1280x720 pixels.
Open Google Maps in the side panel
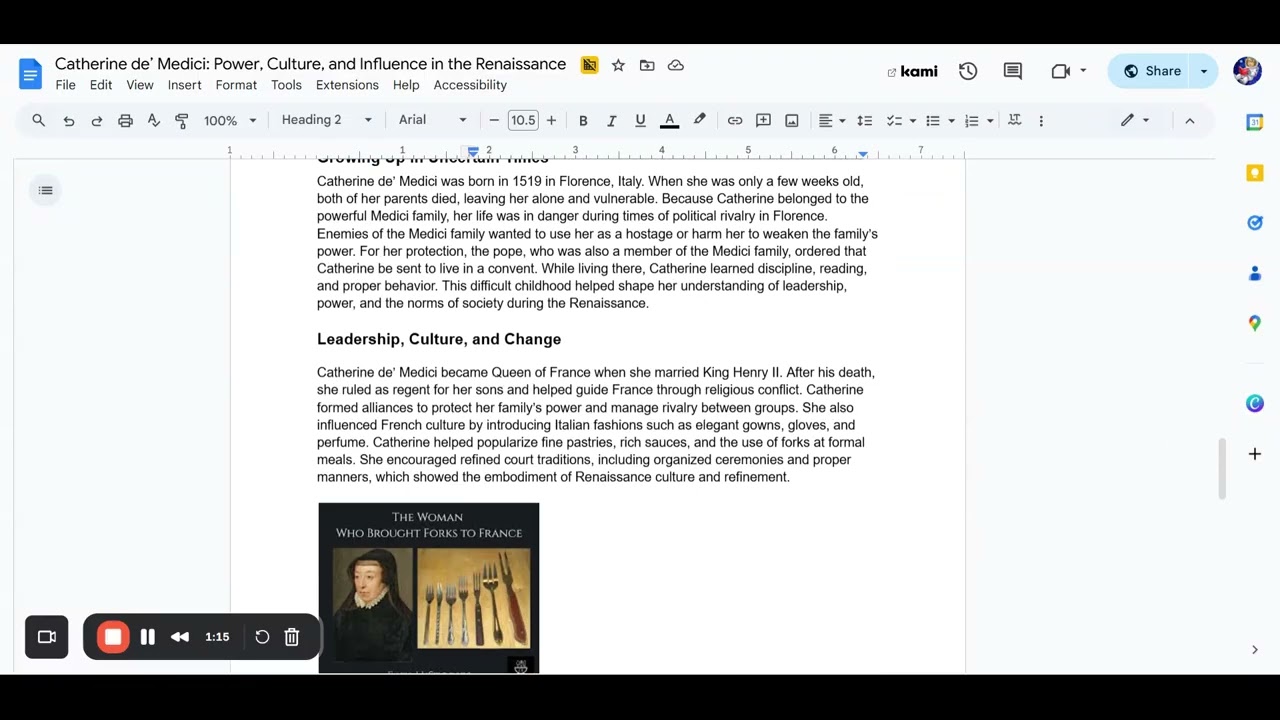click(1255, 323)
